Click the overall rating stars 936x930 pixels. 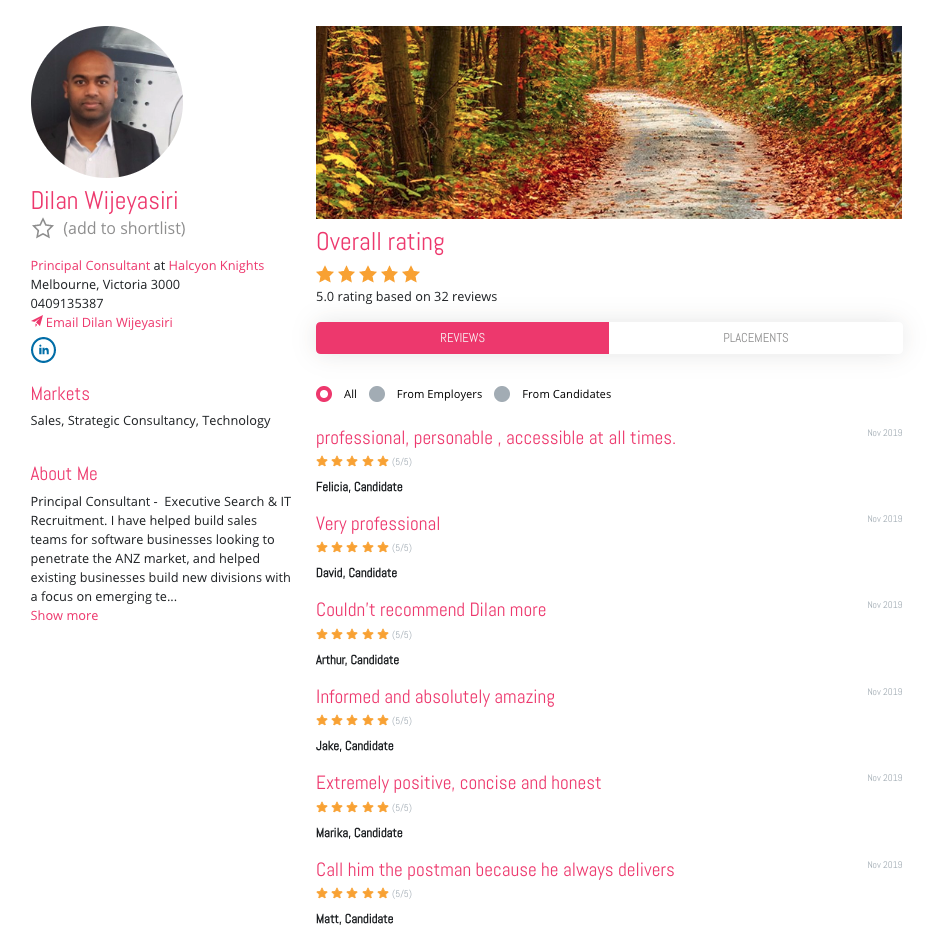[x=368, y=275]
